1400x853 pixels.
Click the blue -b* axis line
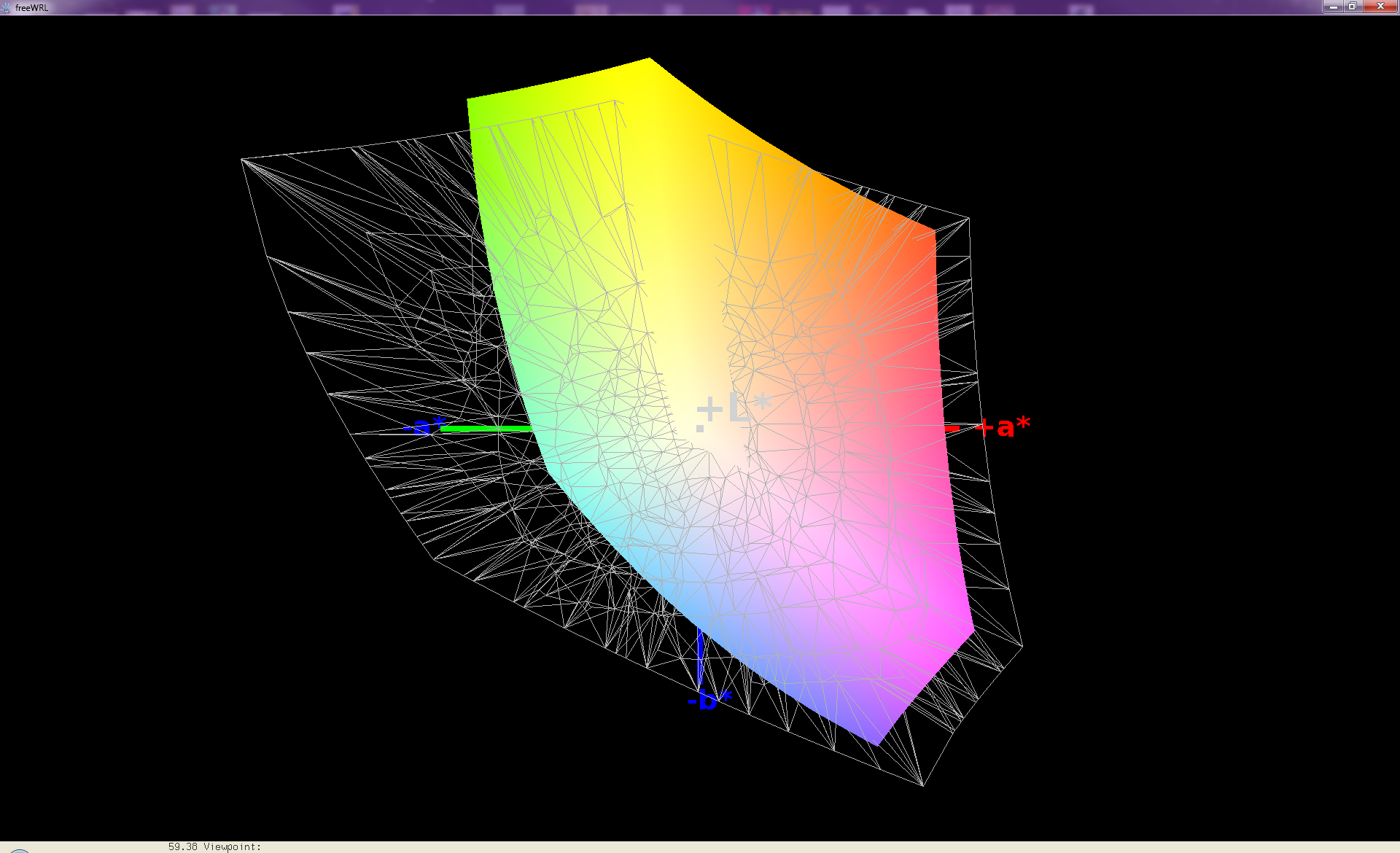pyautogui.click(x=700, y=656)
